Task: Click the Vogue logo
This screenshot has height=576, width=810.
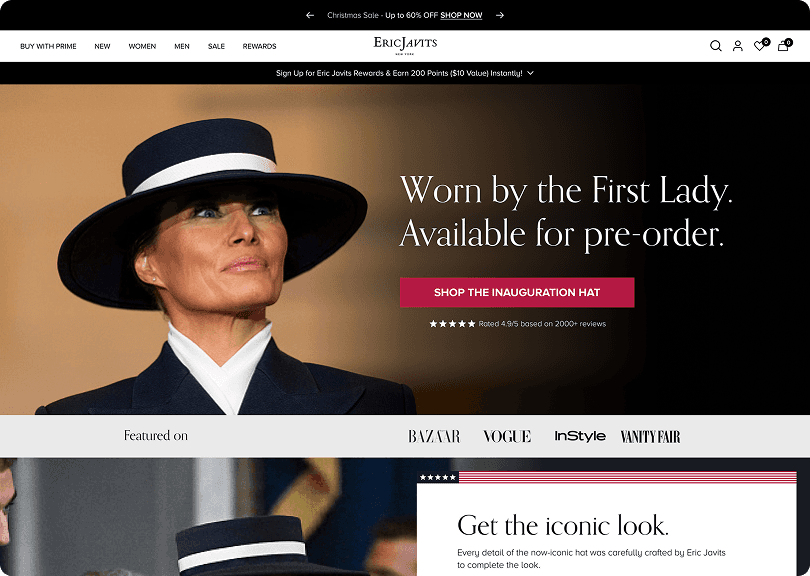Action: coord(507,437)
